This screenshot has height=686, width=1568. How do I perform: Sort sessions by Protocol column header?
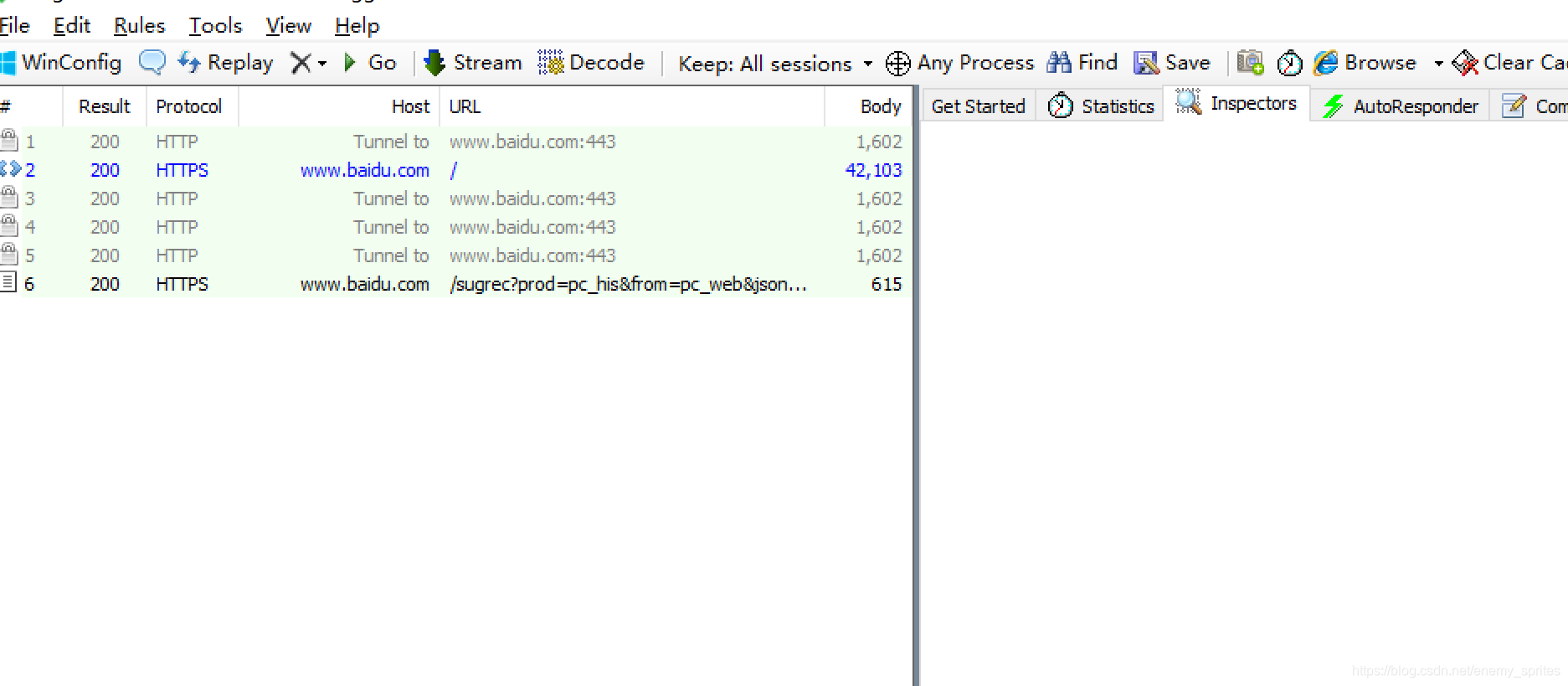click(193, 106)
